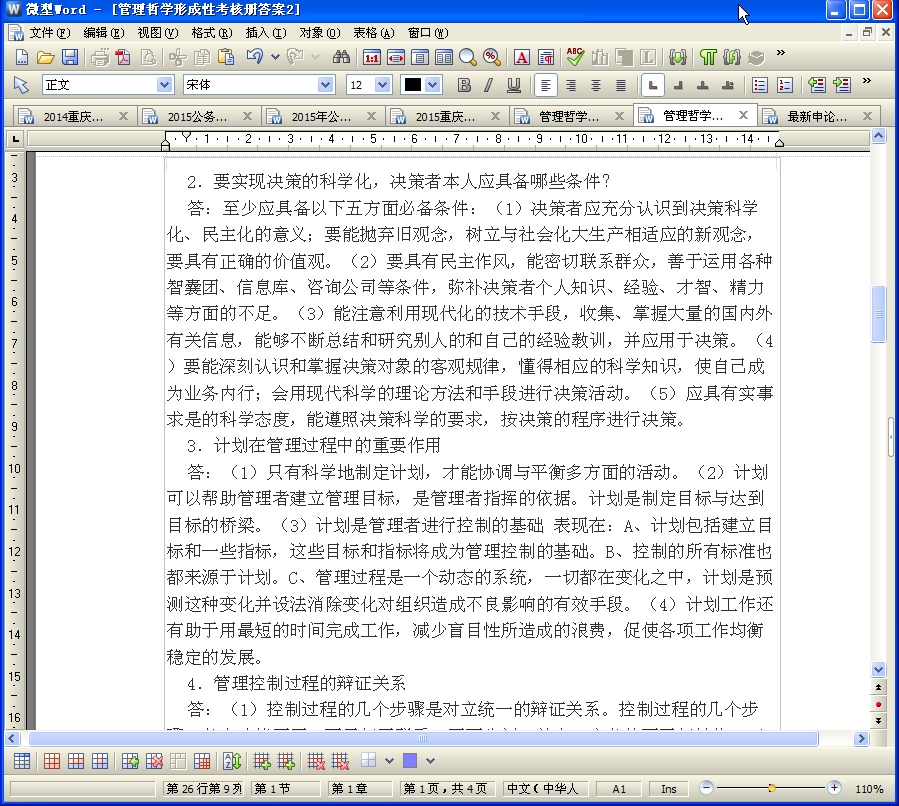899x806 pixels.
Task: Toggle the Ins insert mode in status bar
Action: click(669, 789)
